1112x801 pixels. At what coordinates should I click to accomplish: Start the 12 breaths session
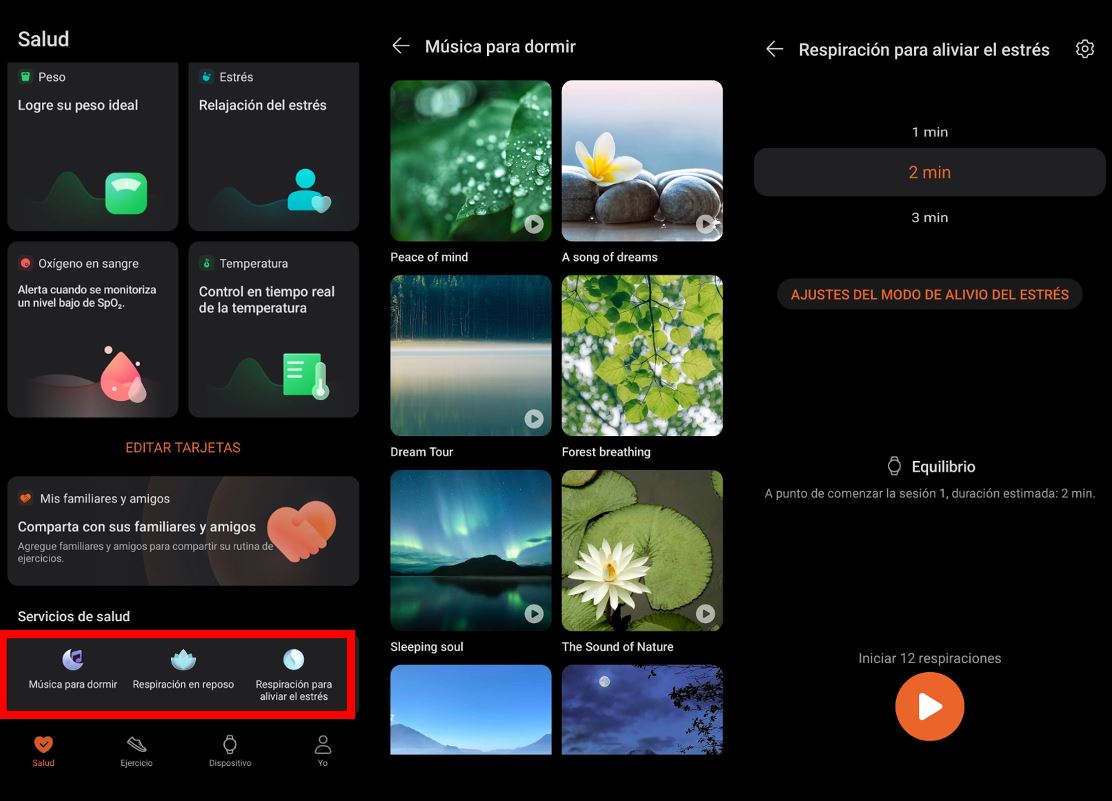[x=929, y=707]
